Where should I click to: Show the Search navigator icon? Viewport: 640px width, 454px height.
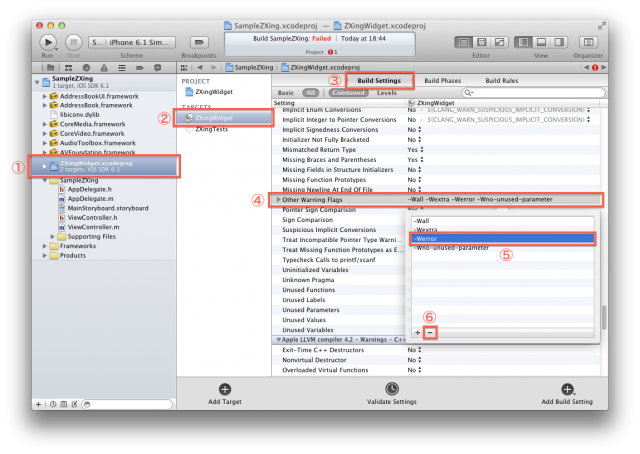[86, 68]
